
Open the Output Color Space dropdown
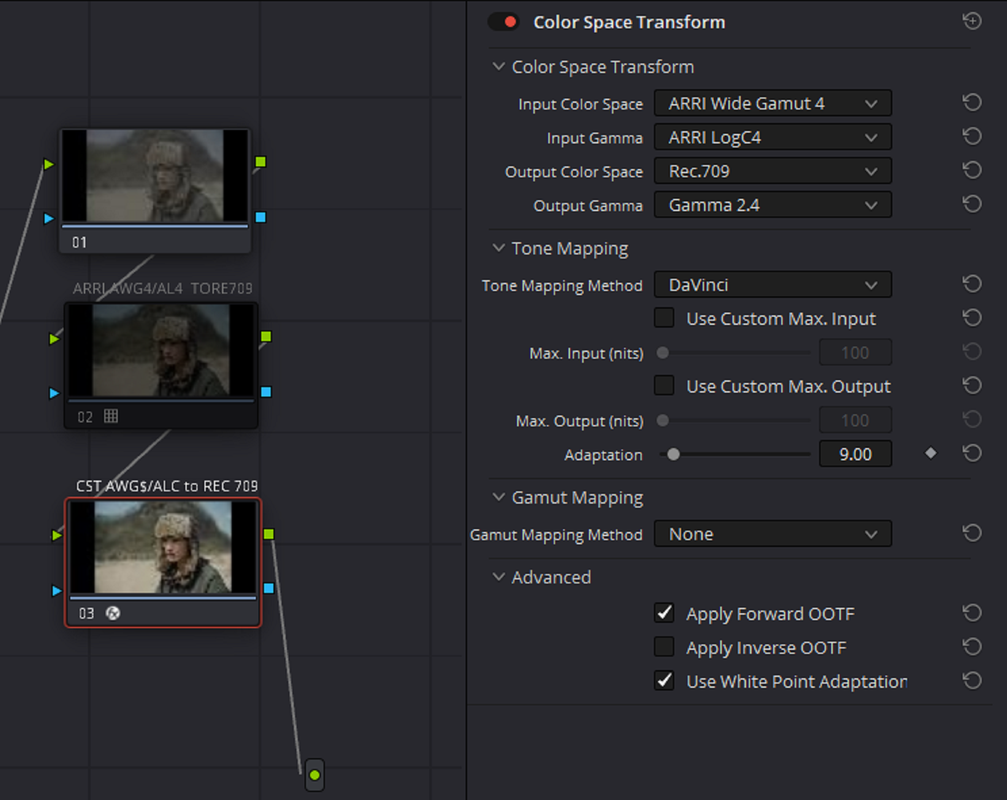click(773, 171)
